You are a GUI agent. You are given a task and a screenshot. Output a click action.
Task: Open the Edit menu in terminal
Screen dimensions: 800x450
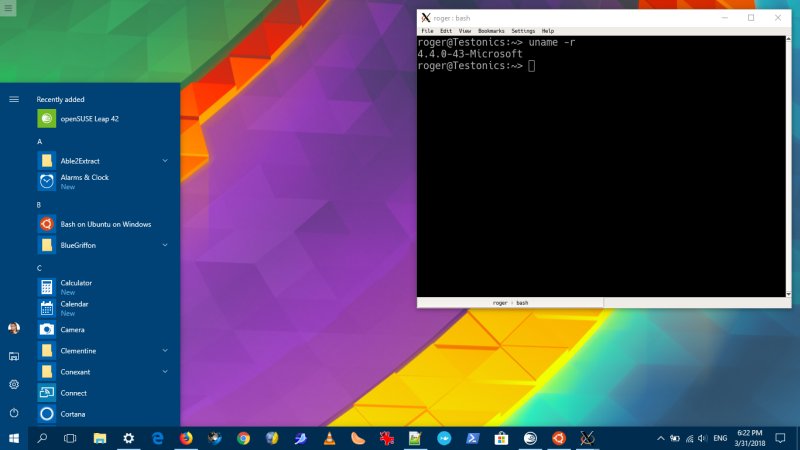point(446,31)
